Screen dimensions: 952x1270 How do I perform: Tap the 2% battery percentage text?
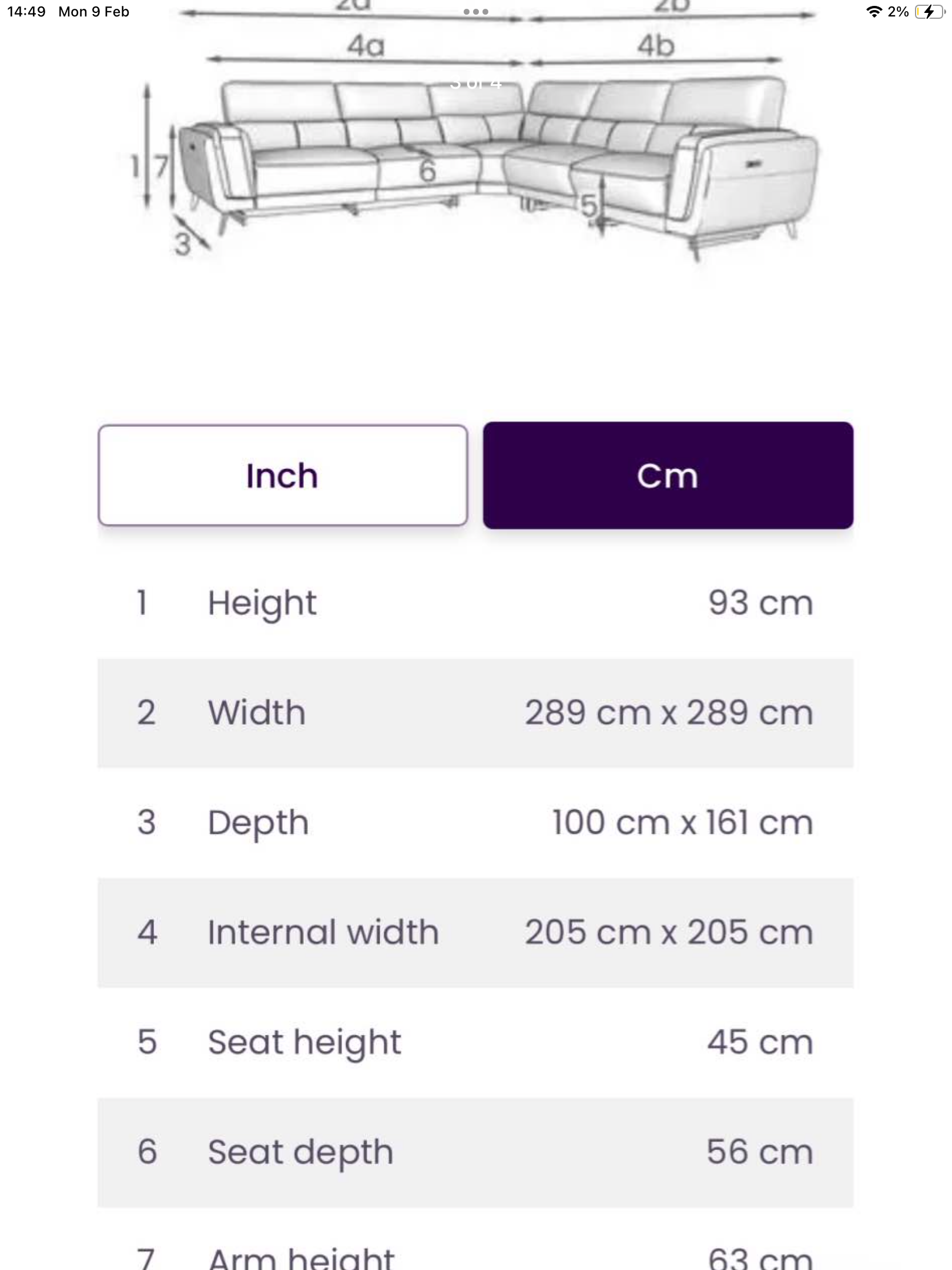(898, 12)
